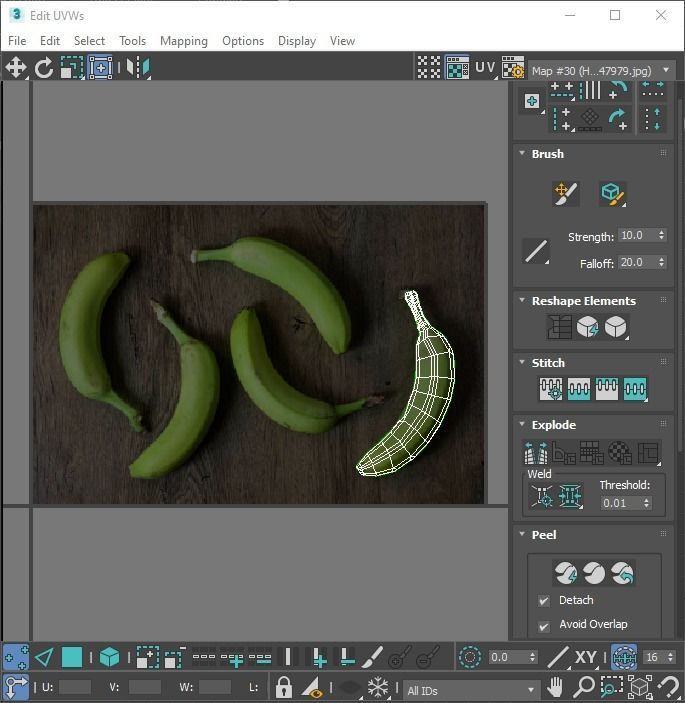Toggle the soft selection circle icon
685x703 pixels.
[470, 657]
